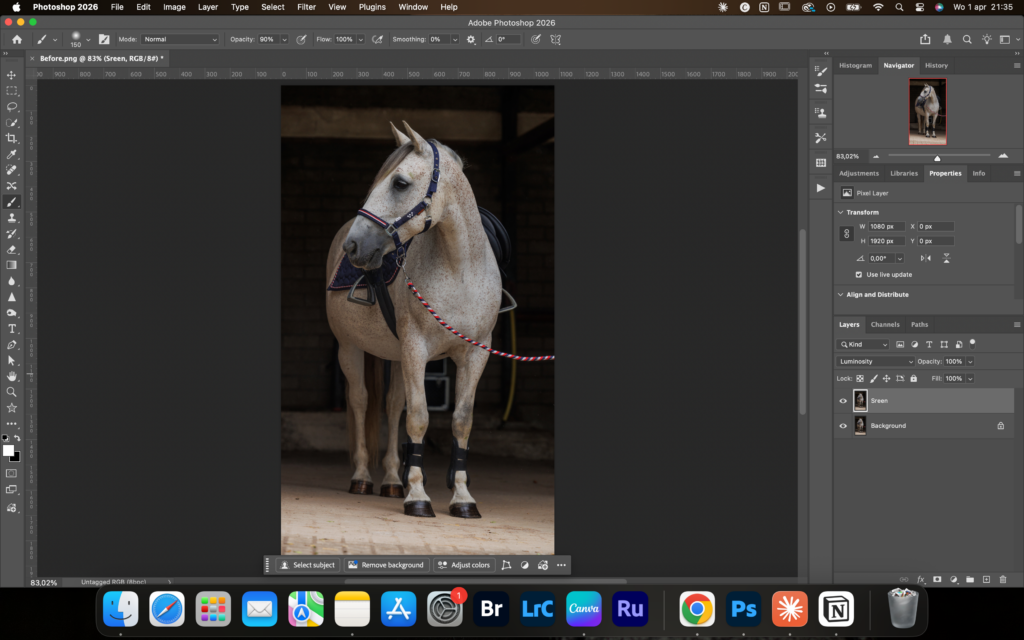Open the Luminosity blend mode dropdown

point(875,361)
